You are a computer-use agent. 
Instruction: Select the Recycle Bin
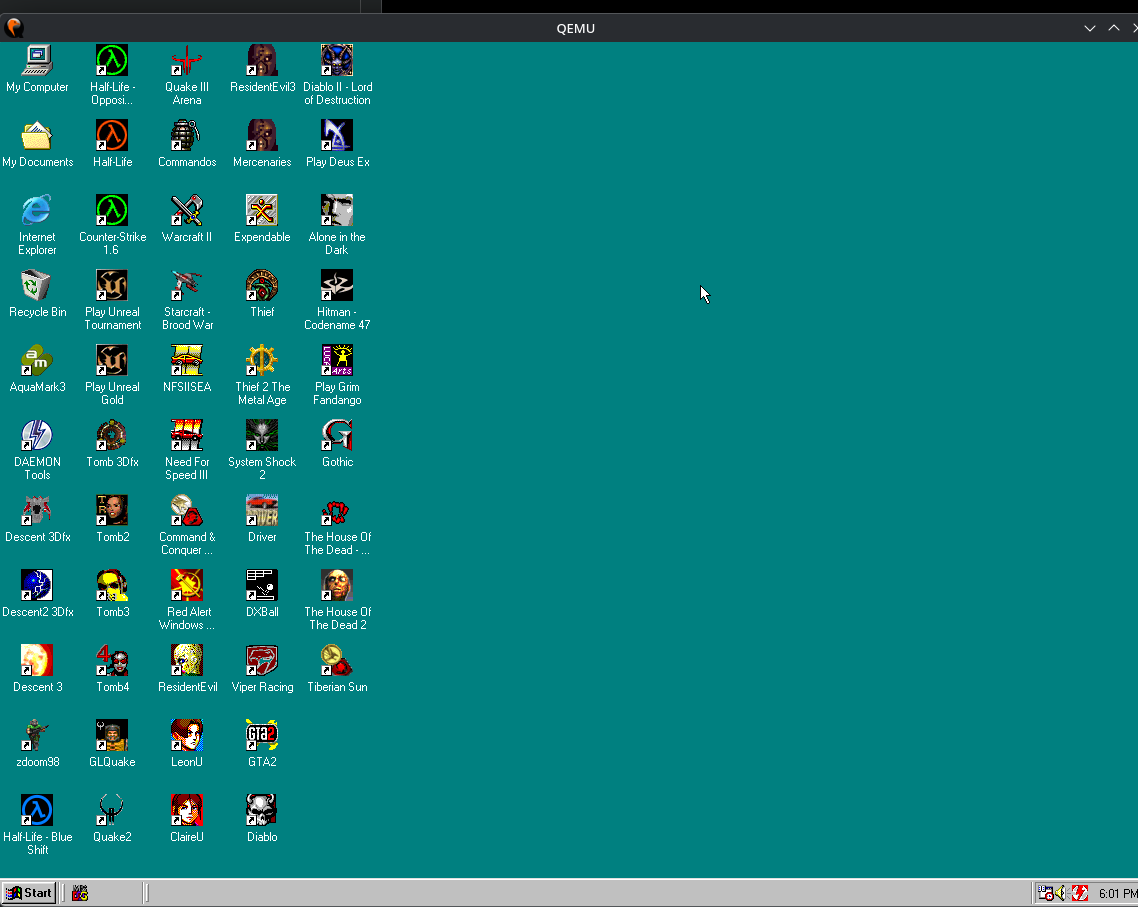[37, 285]
